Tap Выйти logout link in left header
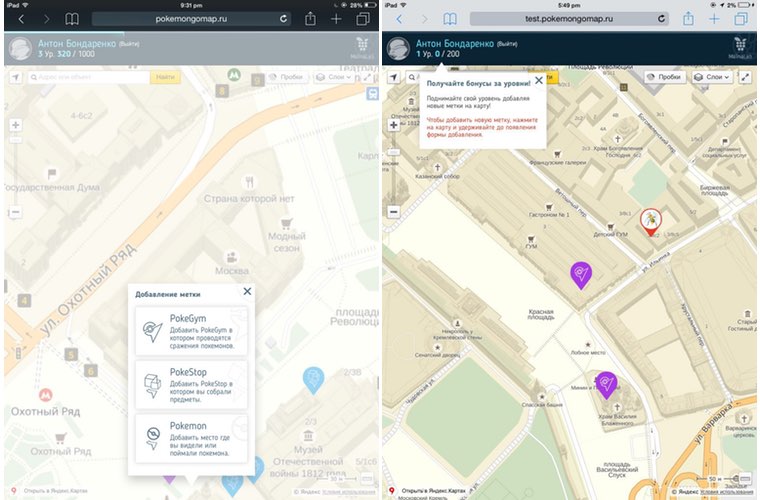Image resolution: width=760 pixels, height=500 pixels. tap(129, 44)
